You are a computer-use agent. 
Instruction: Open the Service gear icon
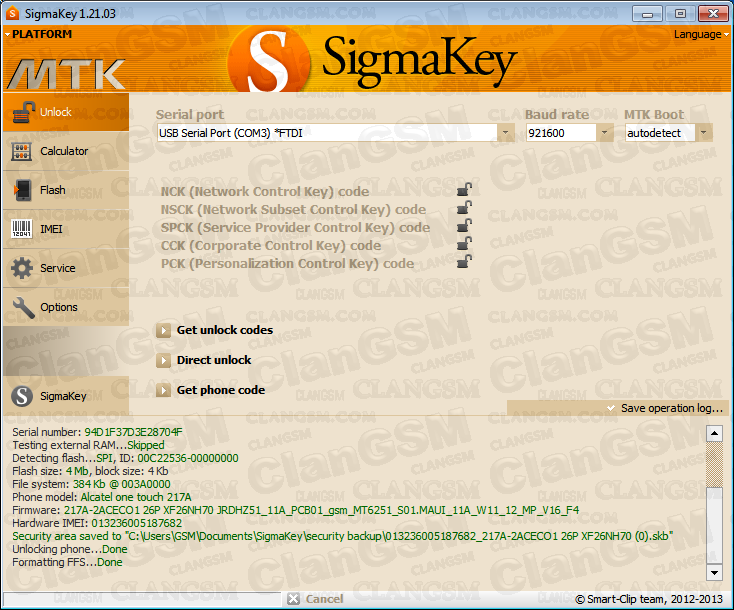click(22, 268)
